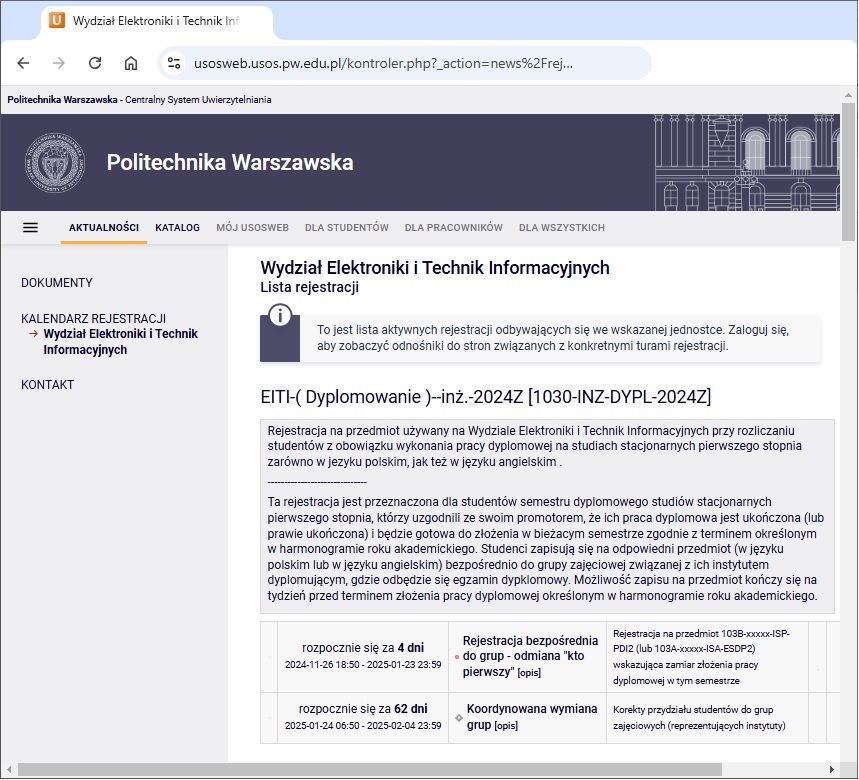Viewport: 859px width, 780px height.
Task: Reload the page with the refresh icon
Action: (95, 64)
